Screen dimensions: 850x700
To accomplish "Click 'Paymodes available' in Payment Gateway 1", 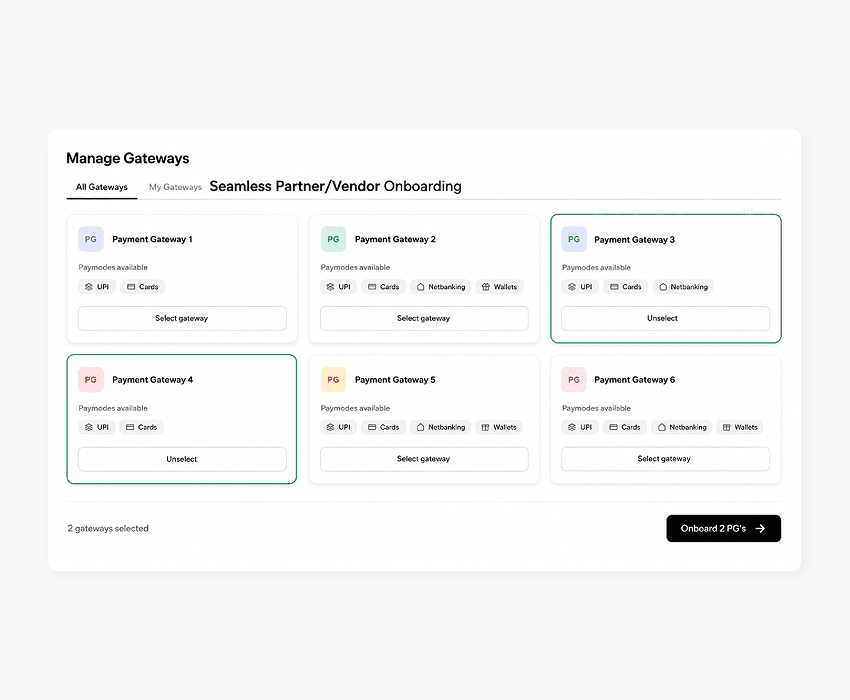I will tap(113, 267).
